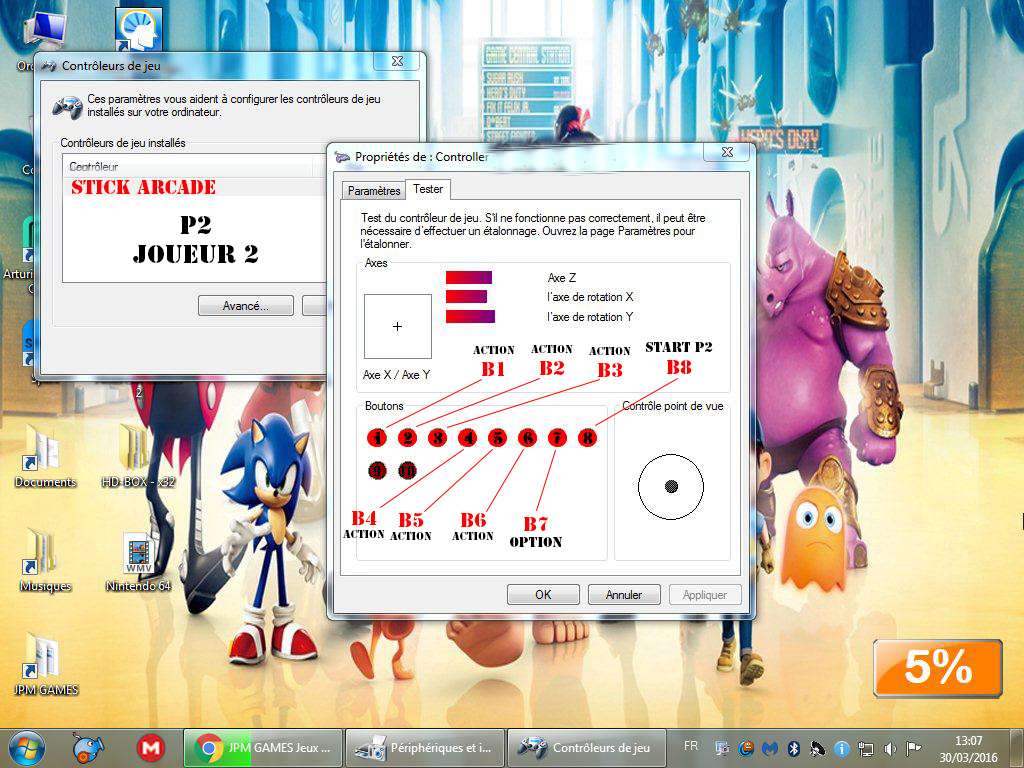
Task: Activate 'Contrôleurs de jeu' taskbar button
Action: click(x=586, y=748)
